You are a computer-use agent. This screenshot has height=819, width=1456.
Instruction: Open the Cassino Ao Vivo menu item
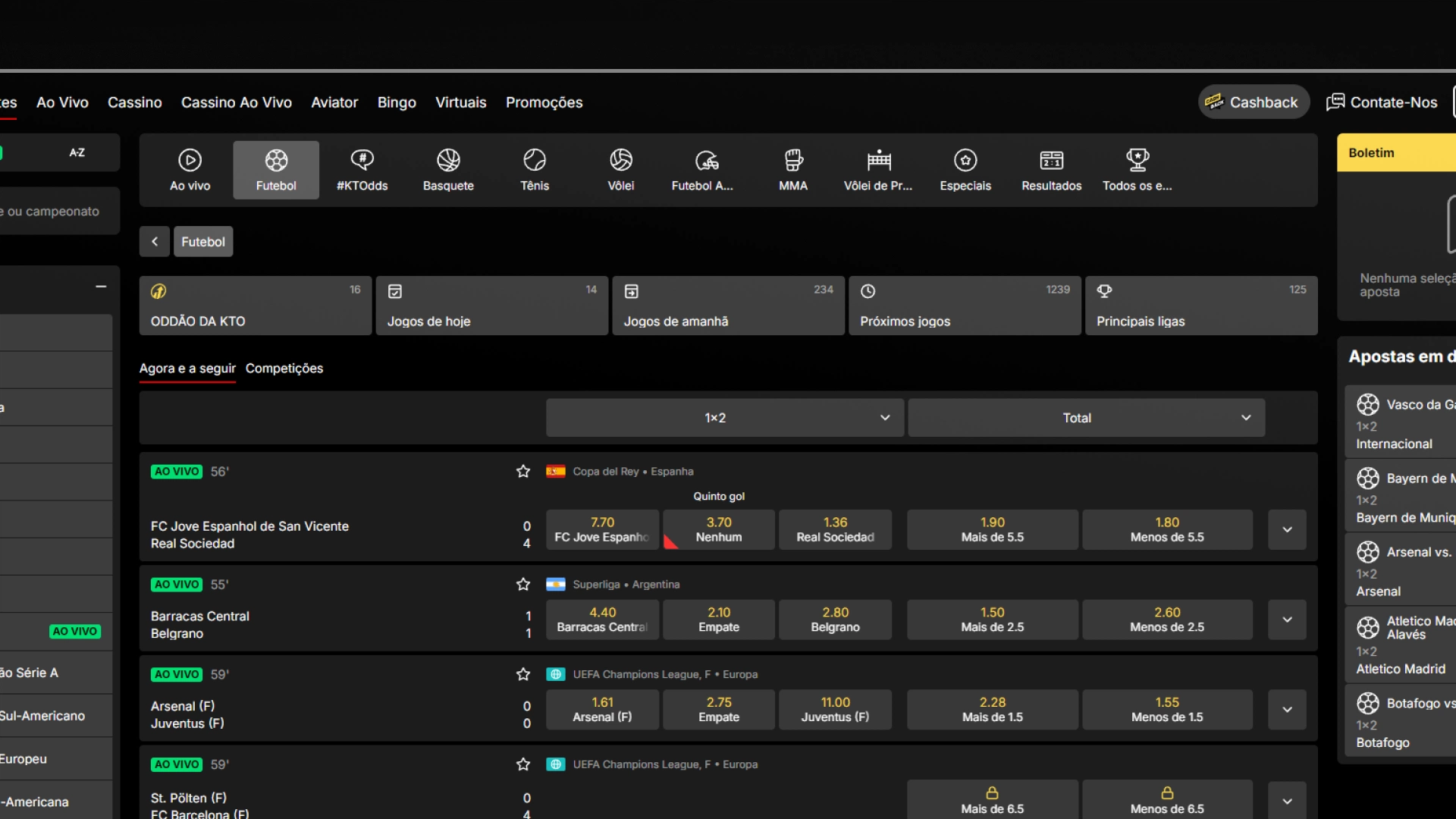coord(237,102)
